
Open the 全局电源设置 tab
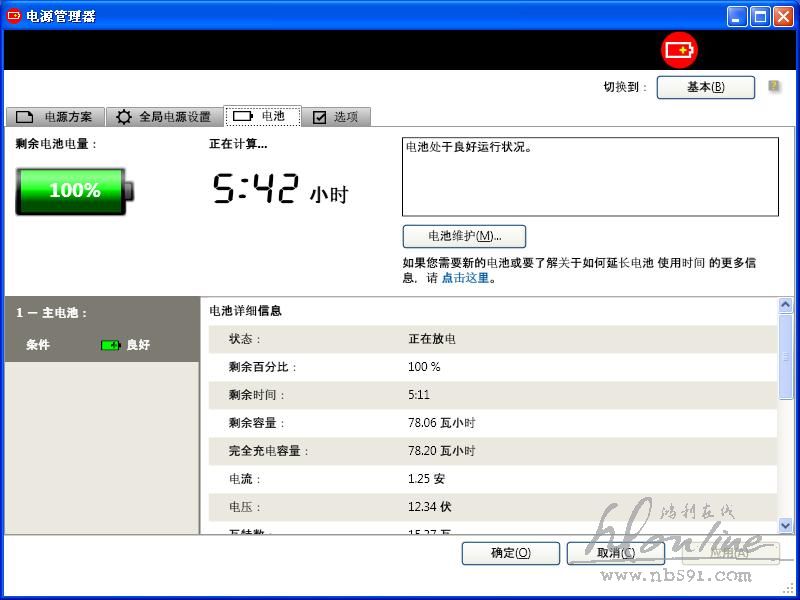[x=164, y=117]
